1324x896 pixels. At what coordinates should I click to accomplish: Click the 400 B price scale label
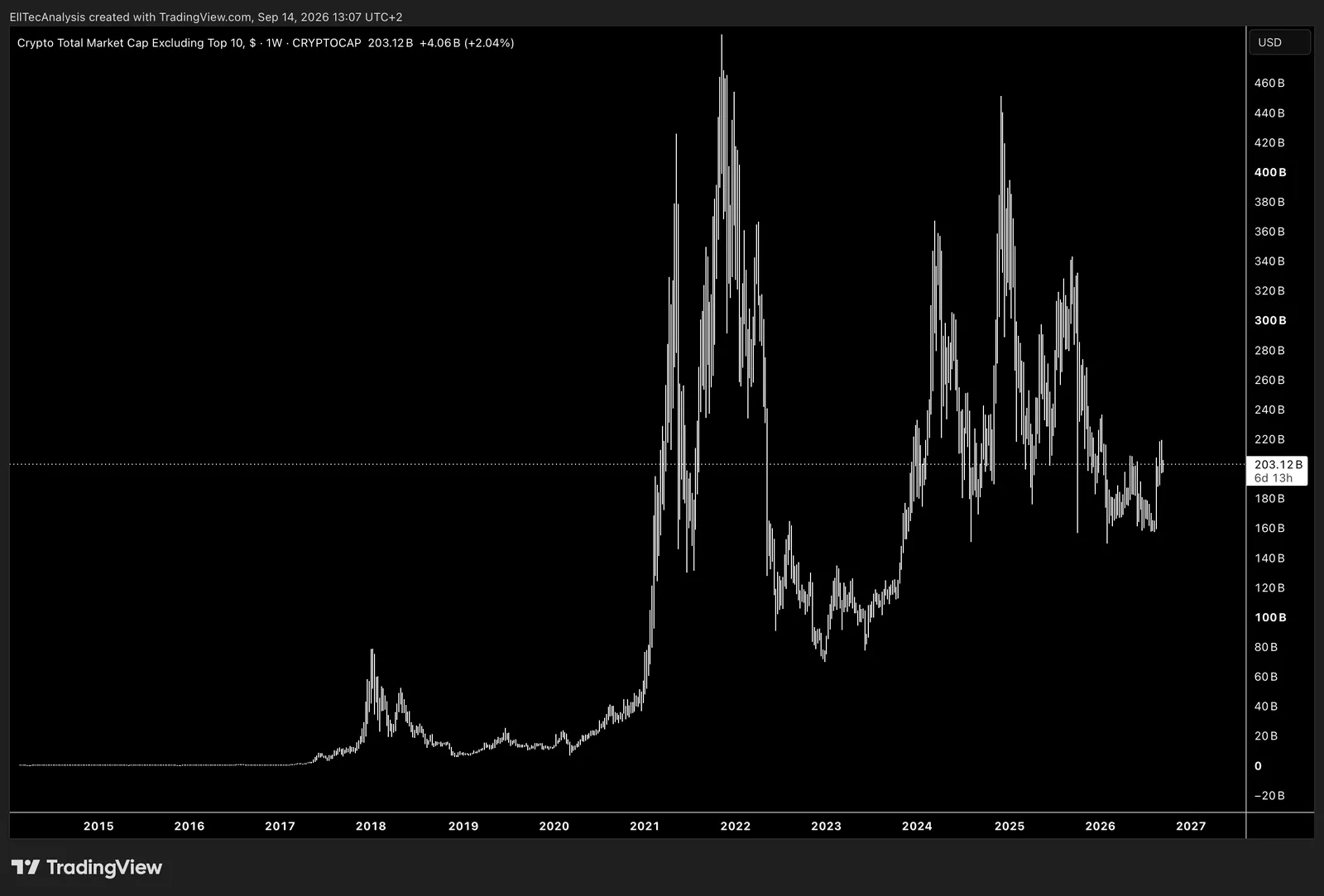pos(1270,172)
